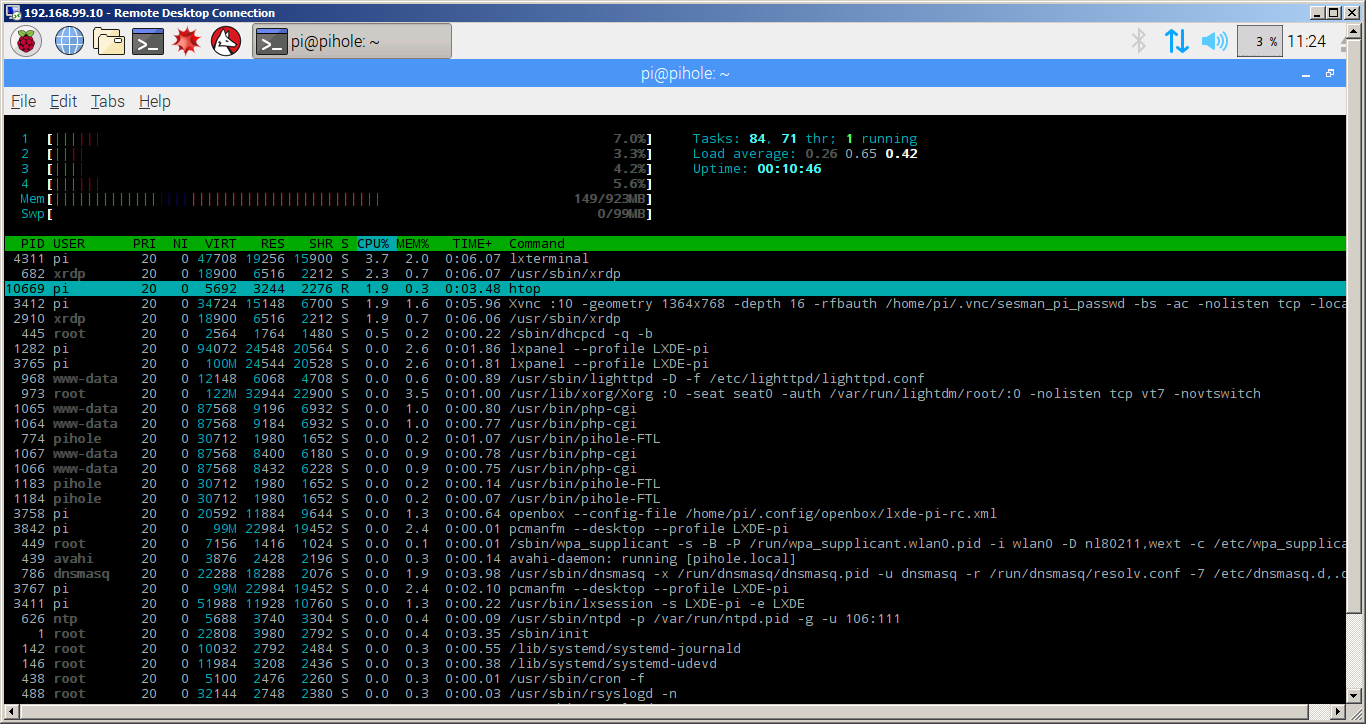Click the Bluetooth tray icon
This screenshot has height=724, width=1366.
pyautogui.click(x=1138, y=41)
